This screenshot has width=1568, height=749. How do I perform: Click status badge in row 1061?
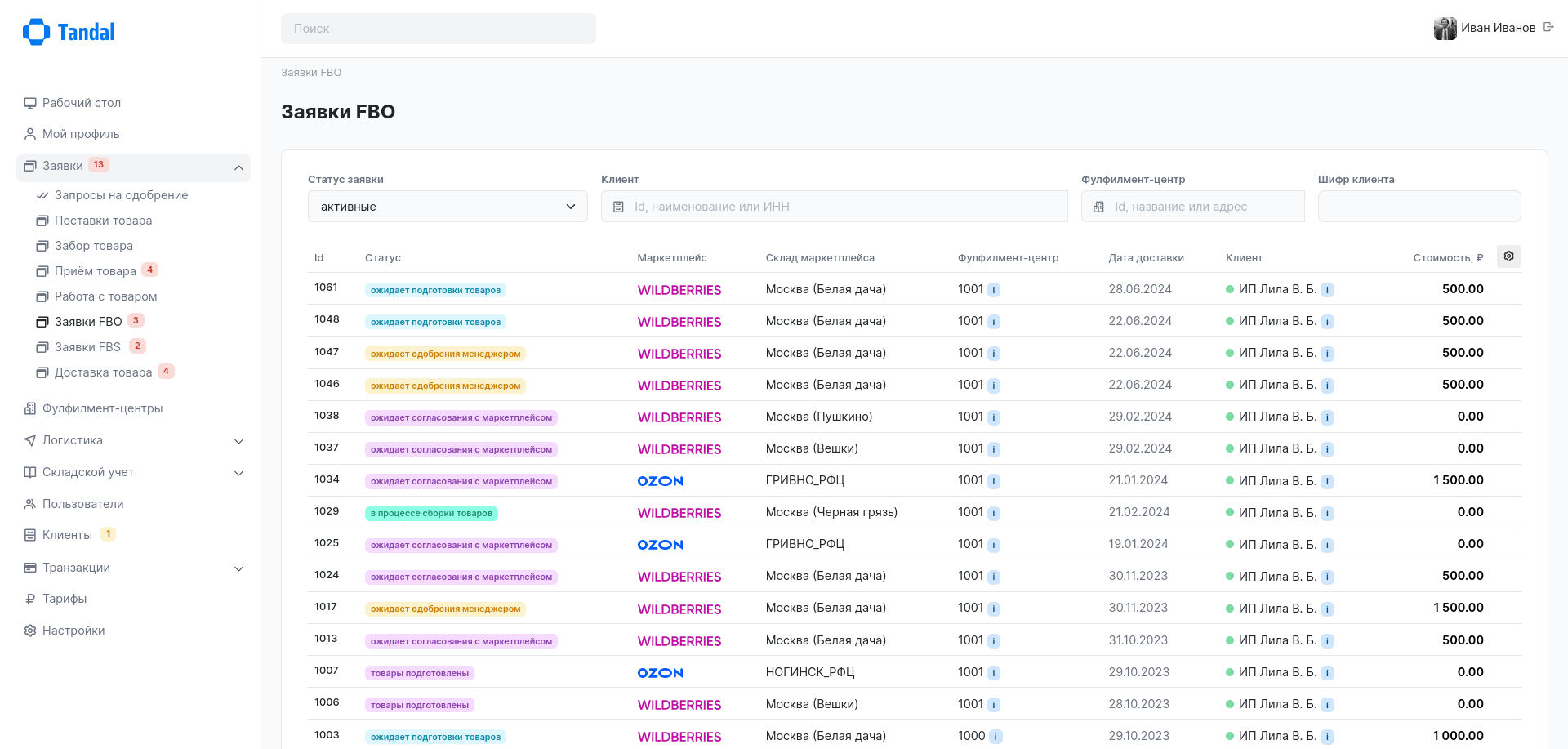tap(435, 290)
